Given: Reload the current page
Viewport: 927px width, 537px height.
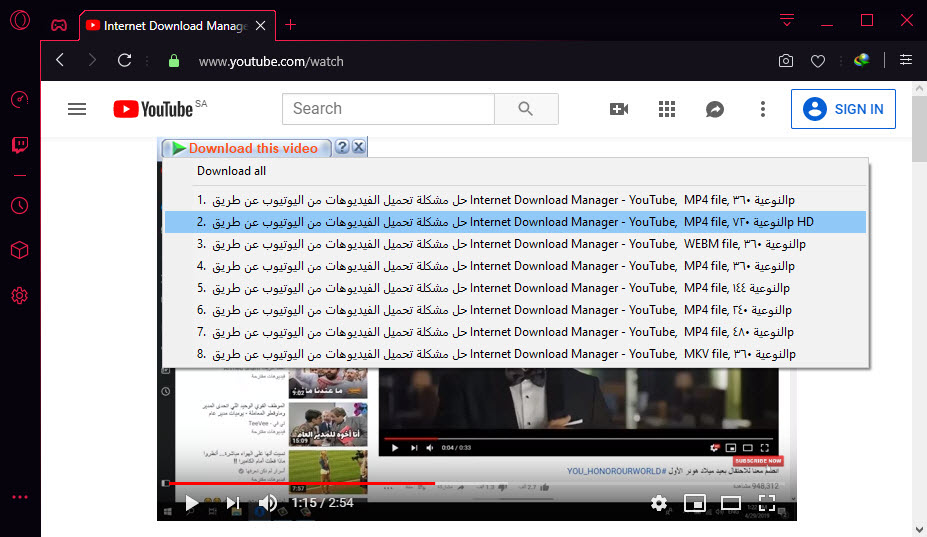Looking at the screenshot, I should tap(124, 60).
